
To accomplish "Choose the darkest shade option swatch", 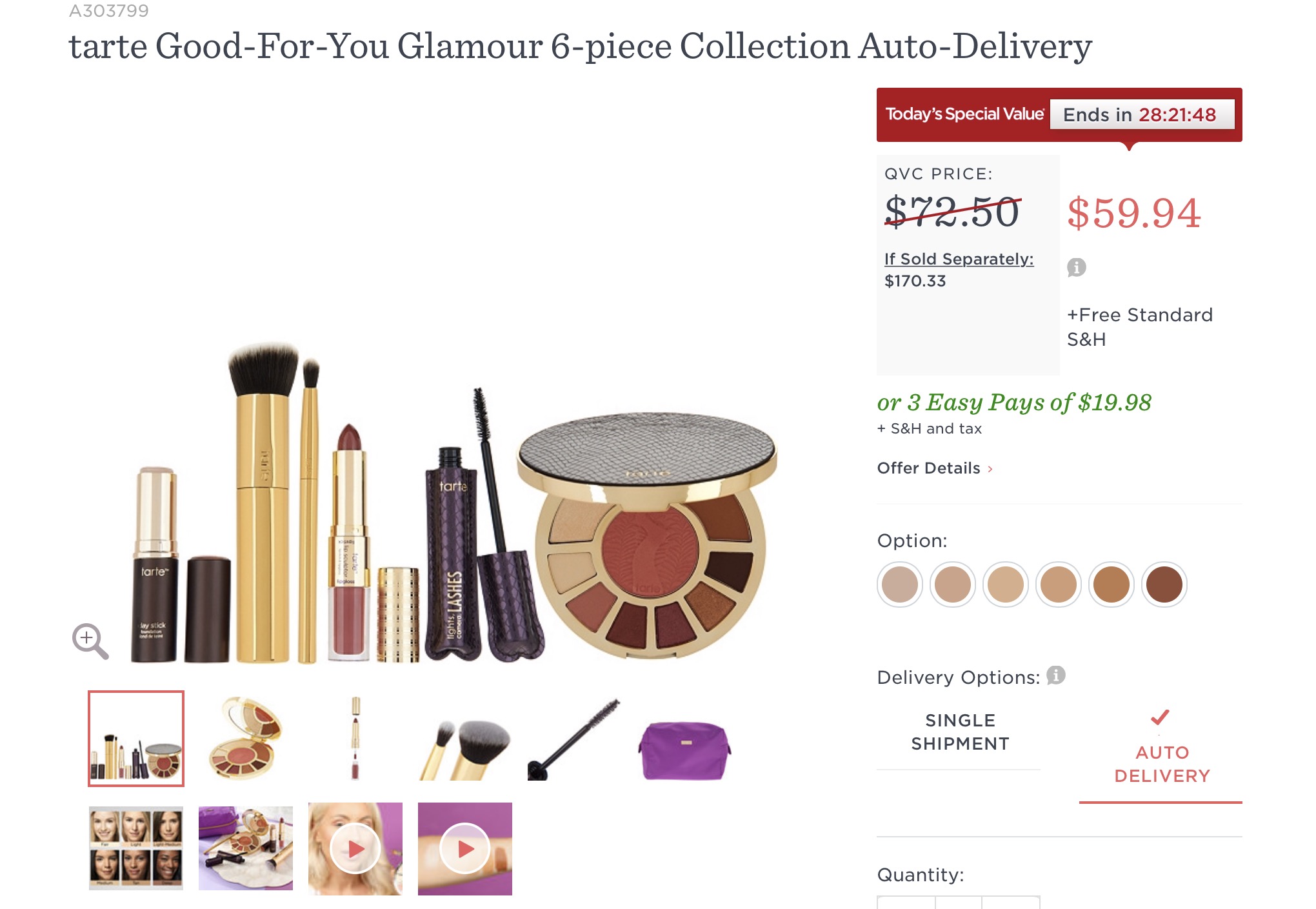I will click(x=1164, y=584).
